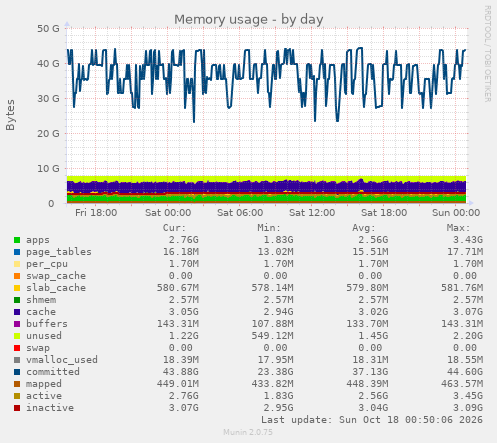Click cache average value 3.02G
The image size is (497, 443).
[x=373, y=312]
